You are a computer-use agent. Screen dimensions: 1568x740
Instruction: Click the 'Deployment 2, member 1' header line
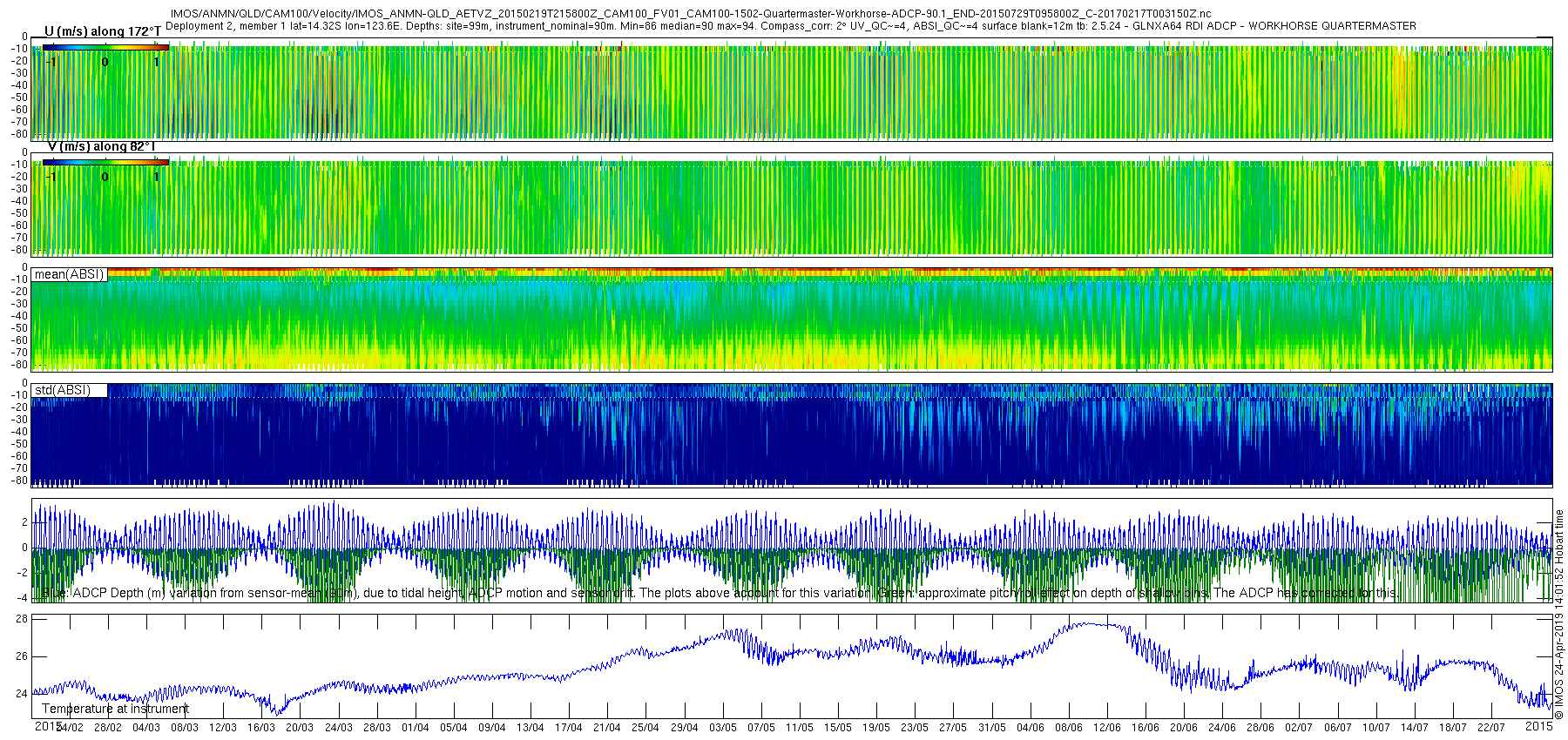(790, 26)
